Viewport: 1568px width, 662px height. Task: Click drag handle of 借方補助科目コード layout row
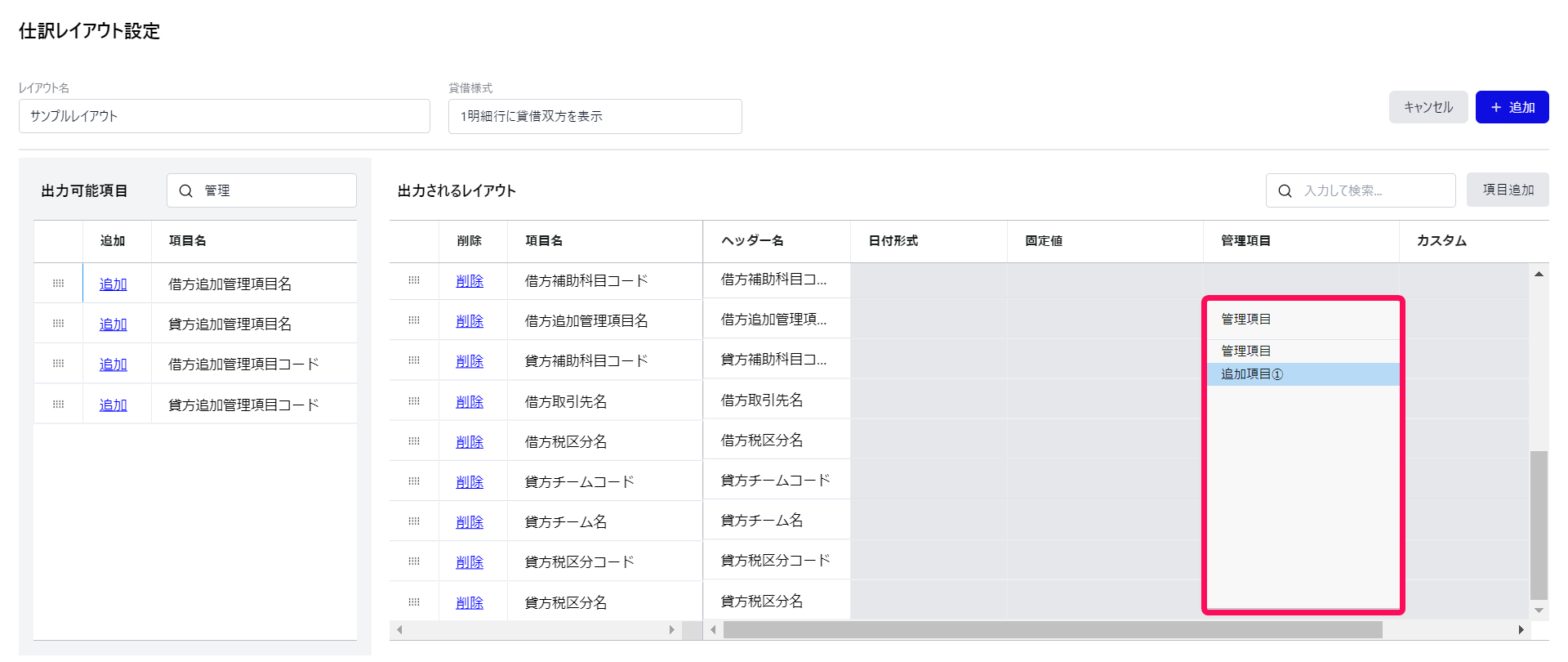point(414,280)
